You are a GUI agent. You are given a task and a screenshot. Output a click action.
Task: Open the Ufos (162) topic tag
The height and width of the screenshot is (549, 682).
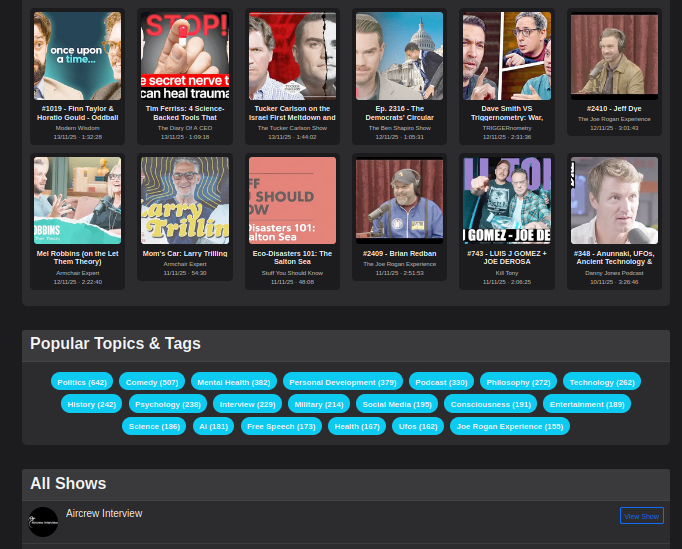pos(418,426)
